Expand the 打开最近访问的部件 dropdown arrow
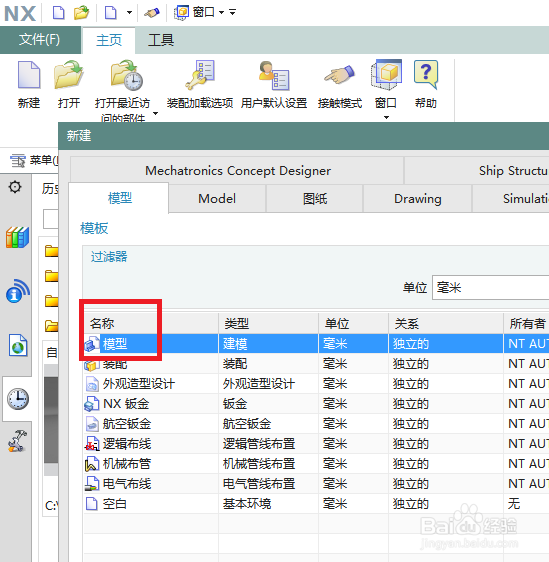This screenshot has height=562, width=549. (x=156, y=113)
